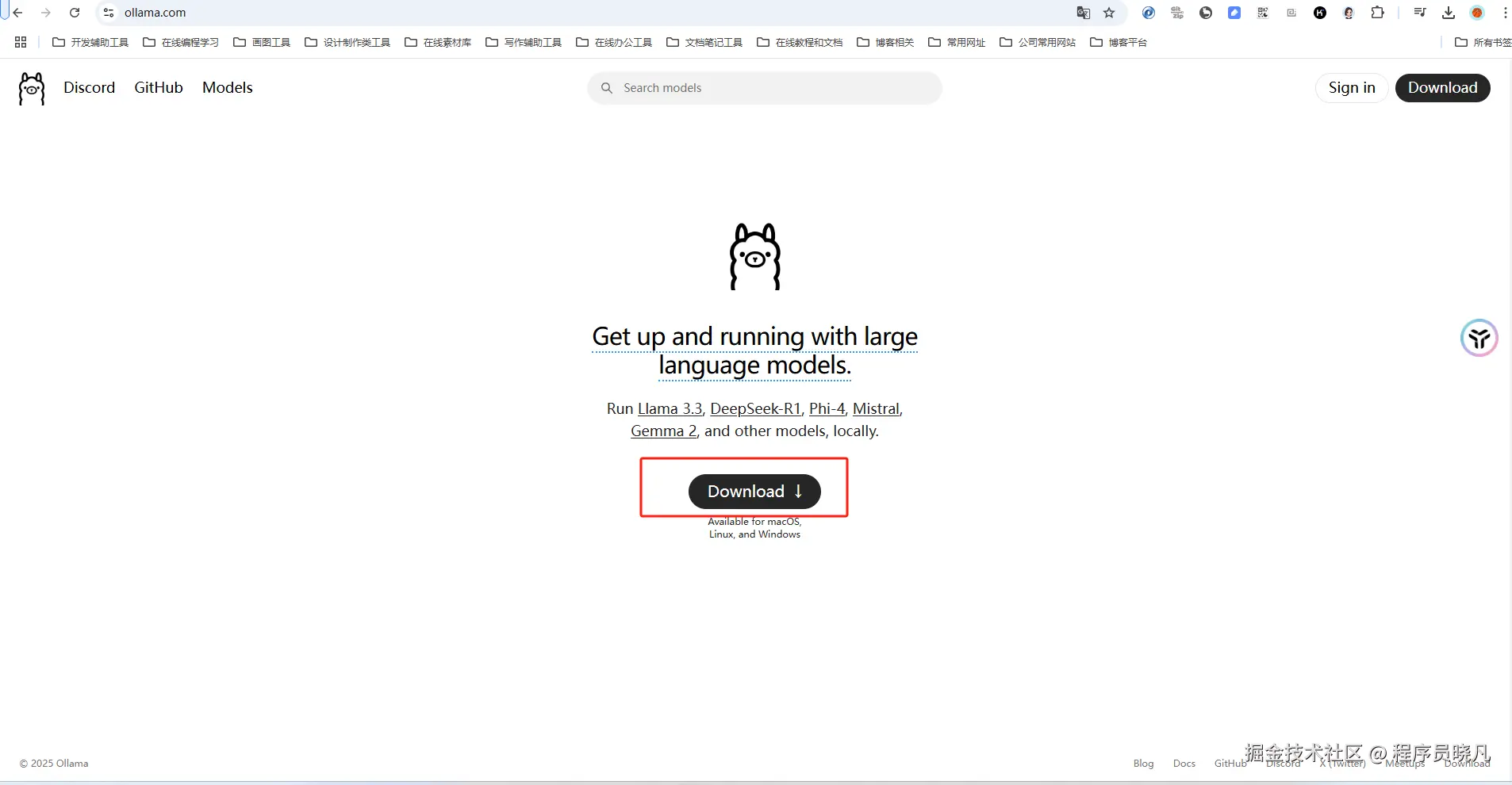Viewport: 1512px width, 785px height.
Task: Open the 在线素材库 bookmark folder
Action: pyautogui.click(x=438, y=42)
